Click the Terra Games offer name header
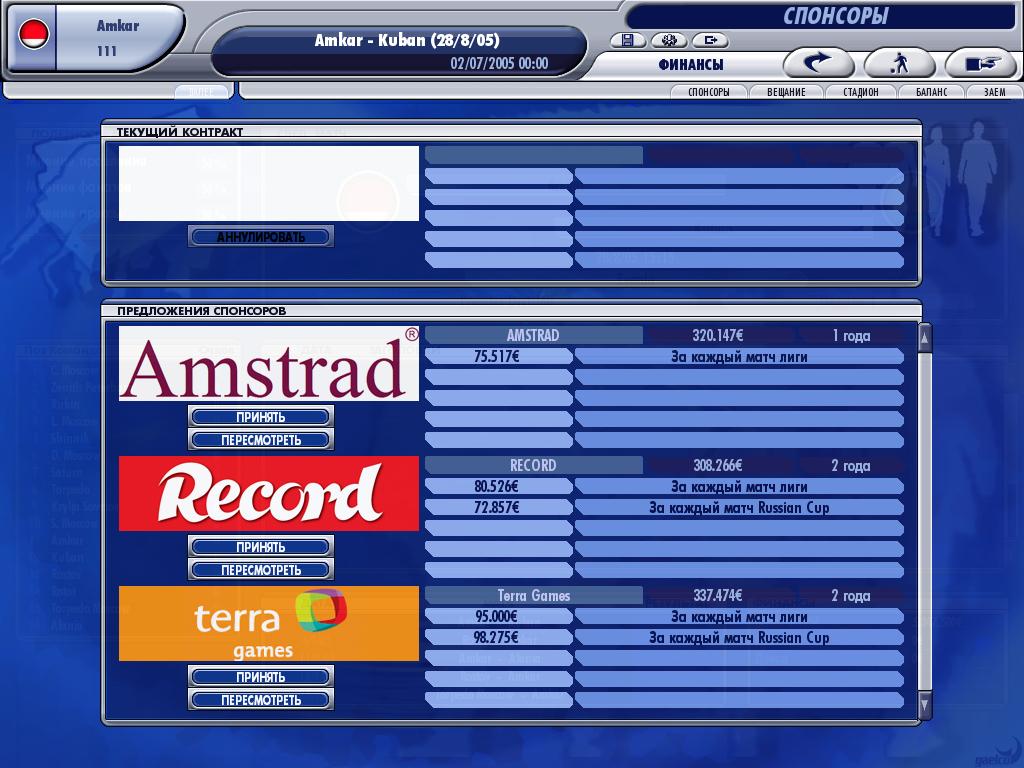 click(x=534, y=596)
